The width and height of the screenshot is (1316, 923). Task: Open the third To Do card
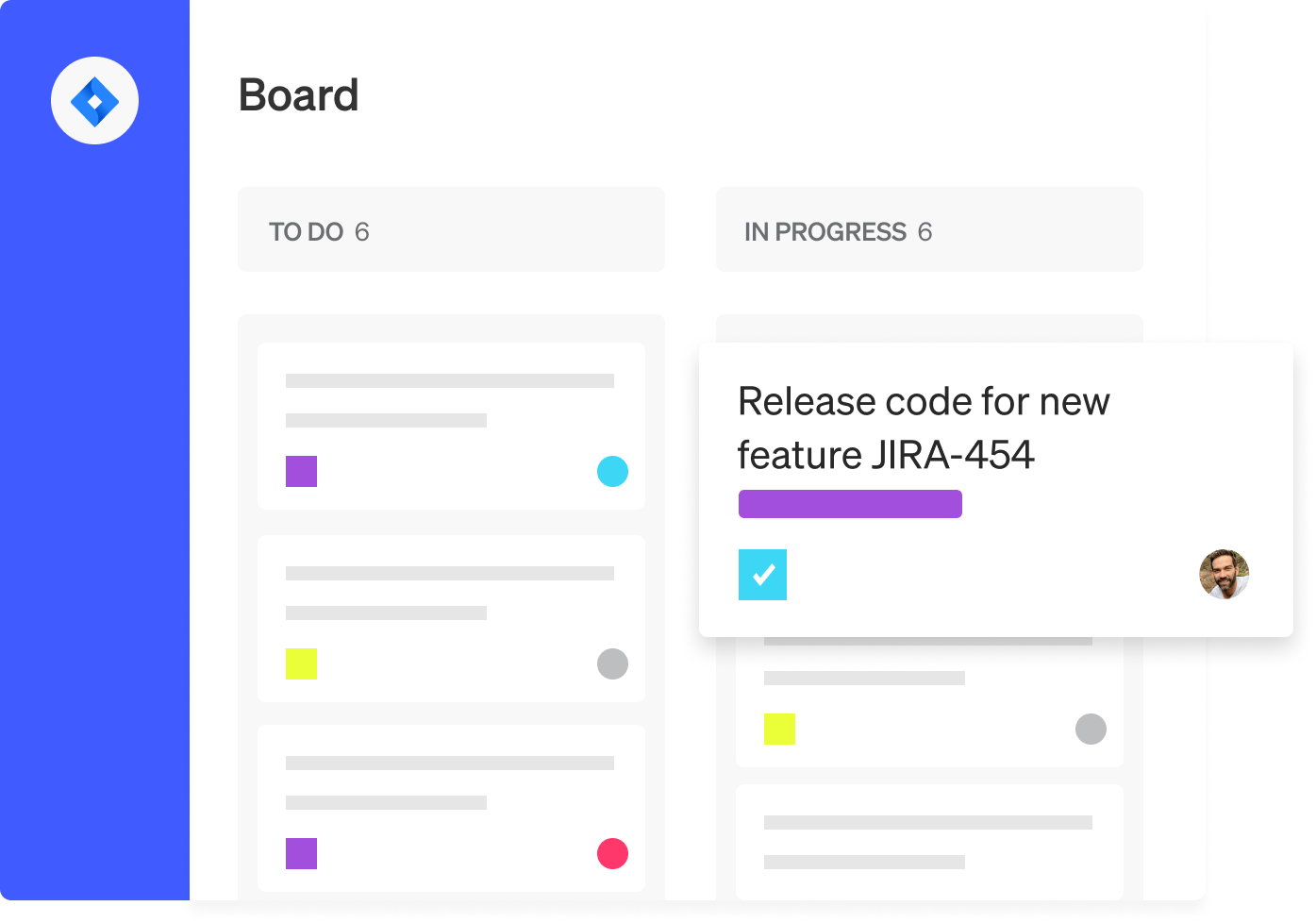(451, 809)
